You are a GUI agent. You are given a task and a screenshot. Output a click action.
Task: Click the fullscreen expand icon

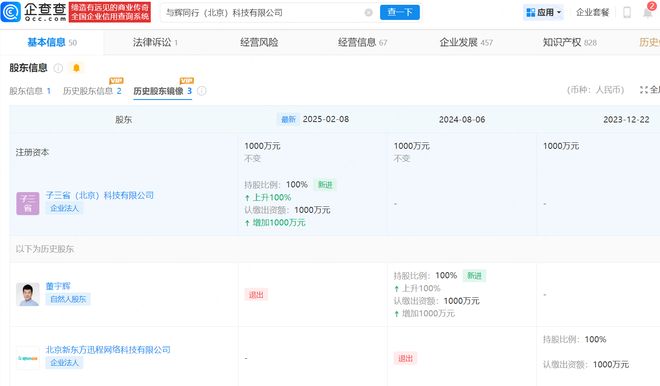tap(644, 90)
